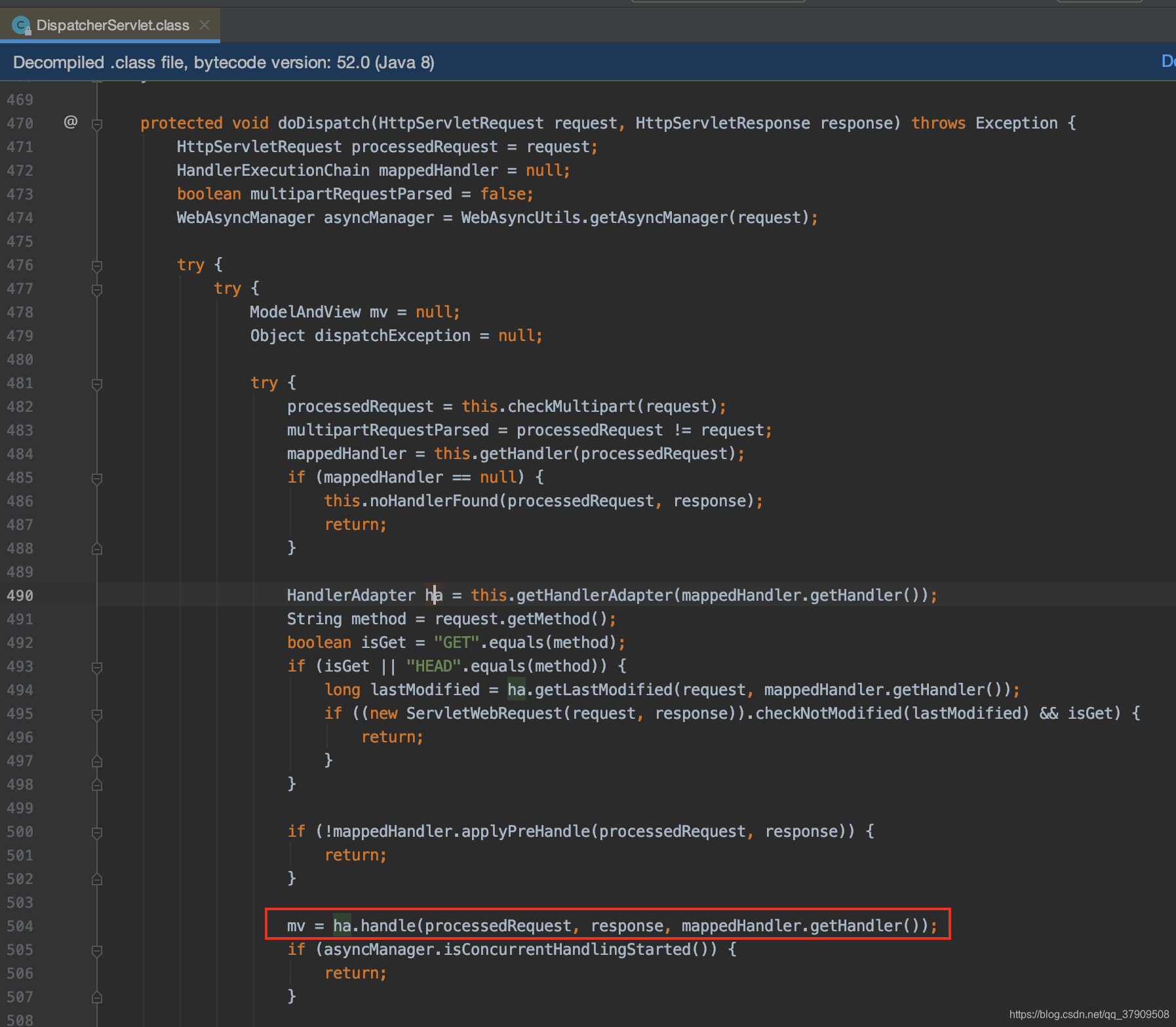
Task: Click the ModelAndView type on line 478
Action: 305,312
